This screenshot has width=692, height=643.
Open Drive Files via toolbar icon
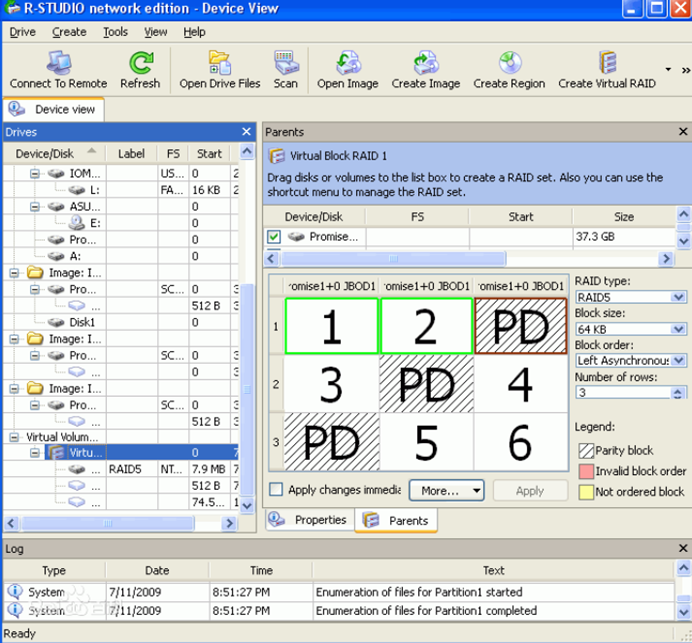(x=219, y=64)
